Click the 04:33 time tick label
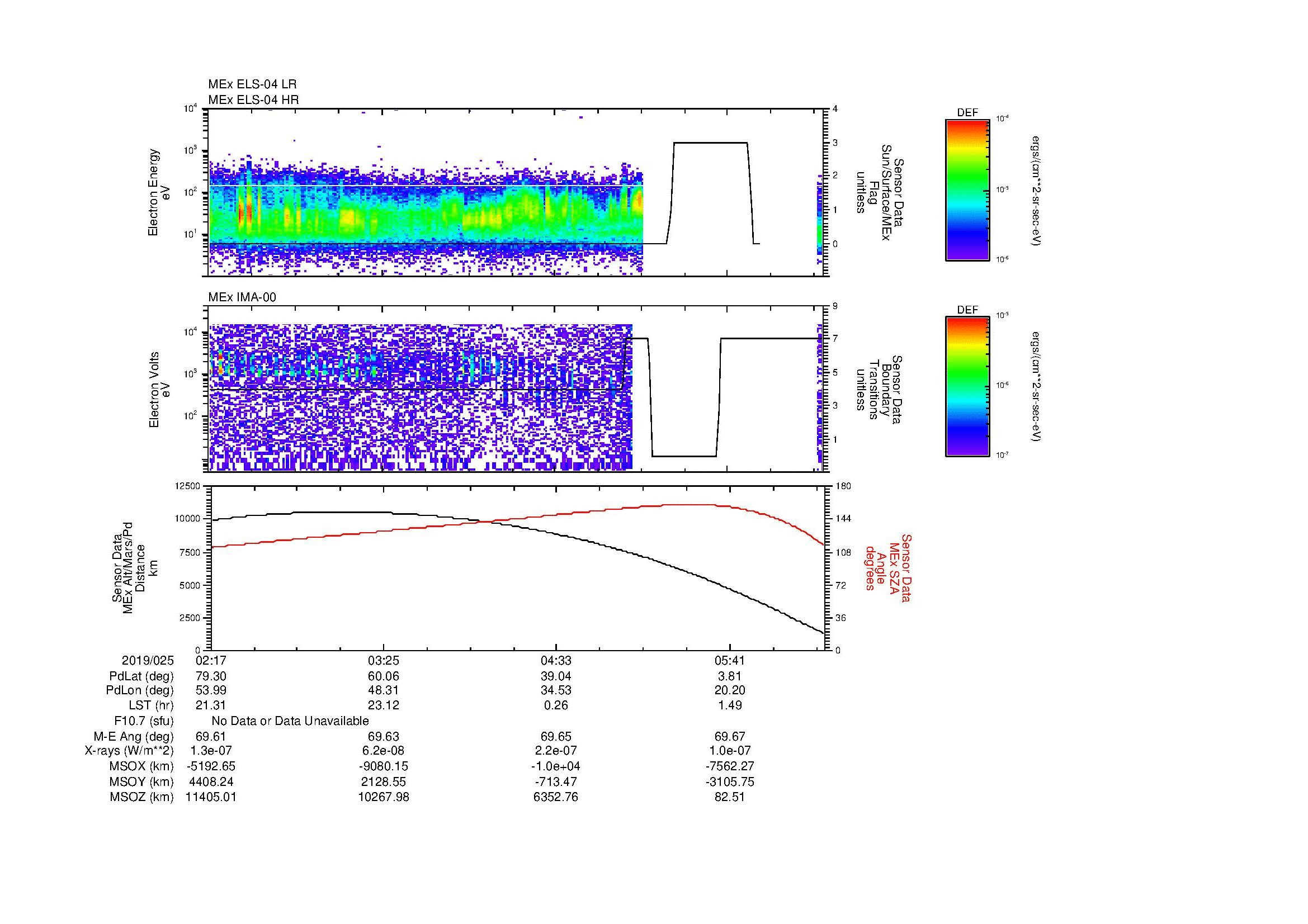Image resolution: width=1308 pixels, height=924 pixels. [x=556, y=661]
